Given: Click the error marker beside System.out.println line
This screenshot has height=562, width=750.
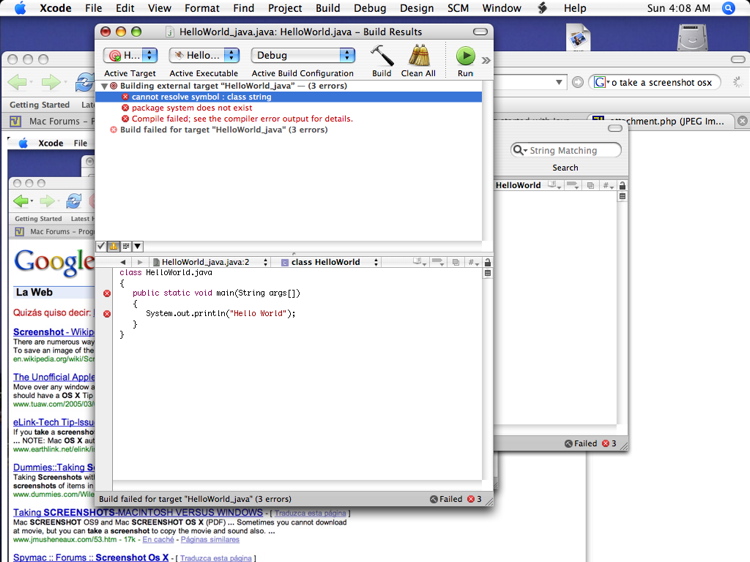Looking at the screenshot, I should point(107,314).
